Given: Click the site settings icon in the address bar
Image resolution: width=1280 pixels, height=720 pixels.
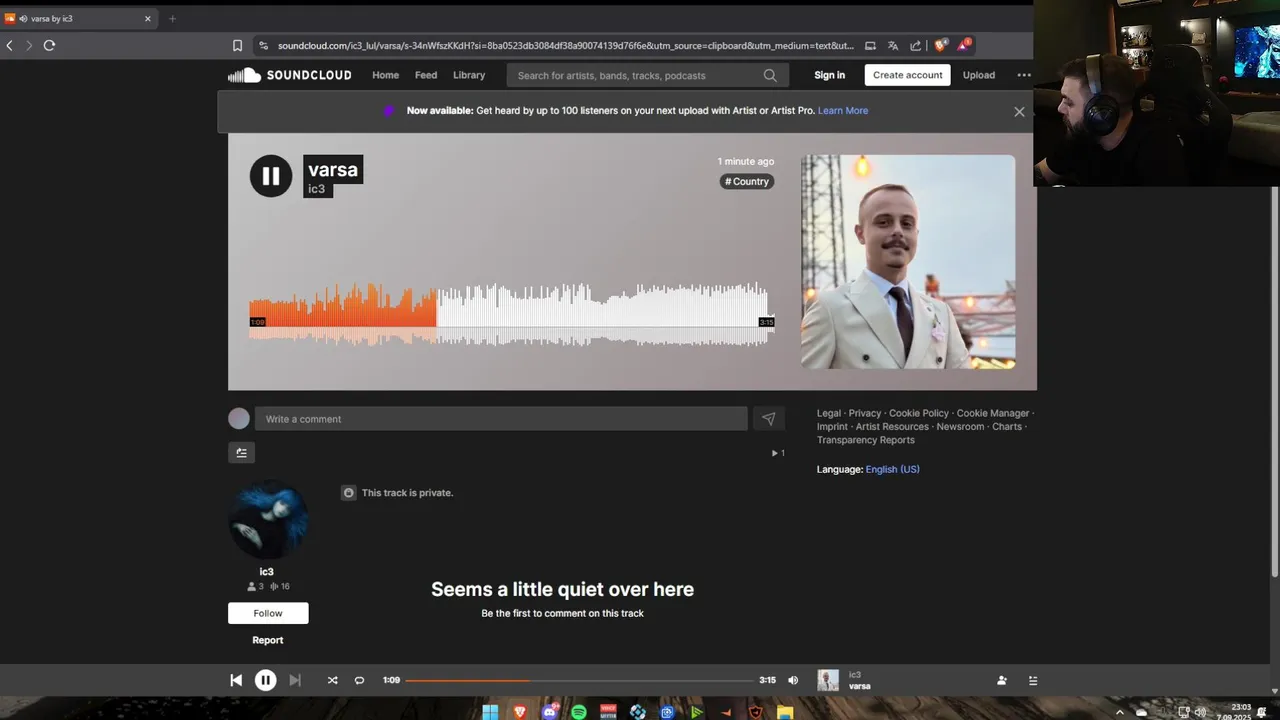Looking at the screenshot, I should tap(263, 45).
